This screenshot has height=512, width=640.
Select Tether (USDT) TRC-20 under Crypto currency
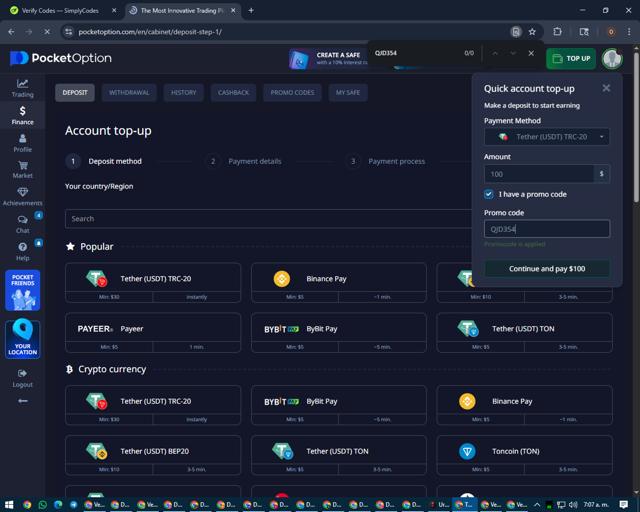coord(153,405)
